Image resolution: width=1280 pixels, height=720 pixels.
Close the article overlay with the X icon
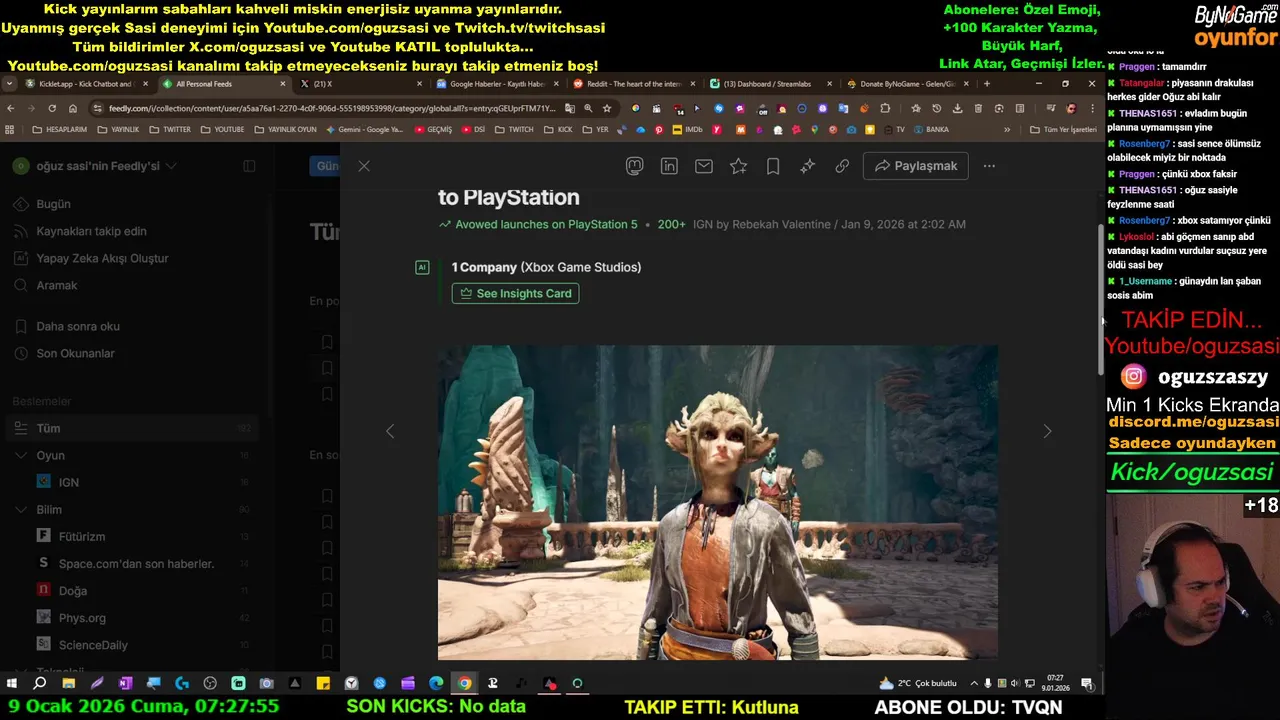364,166
